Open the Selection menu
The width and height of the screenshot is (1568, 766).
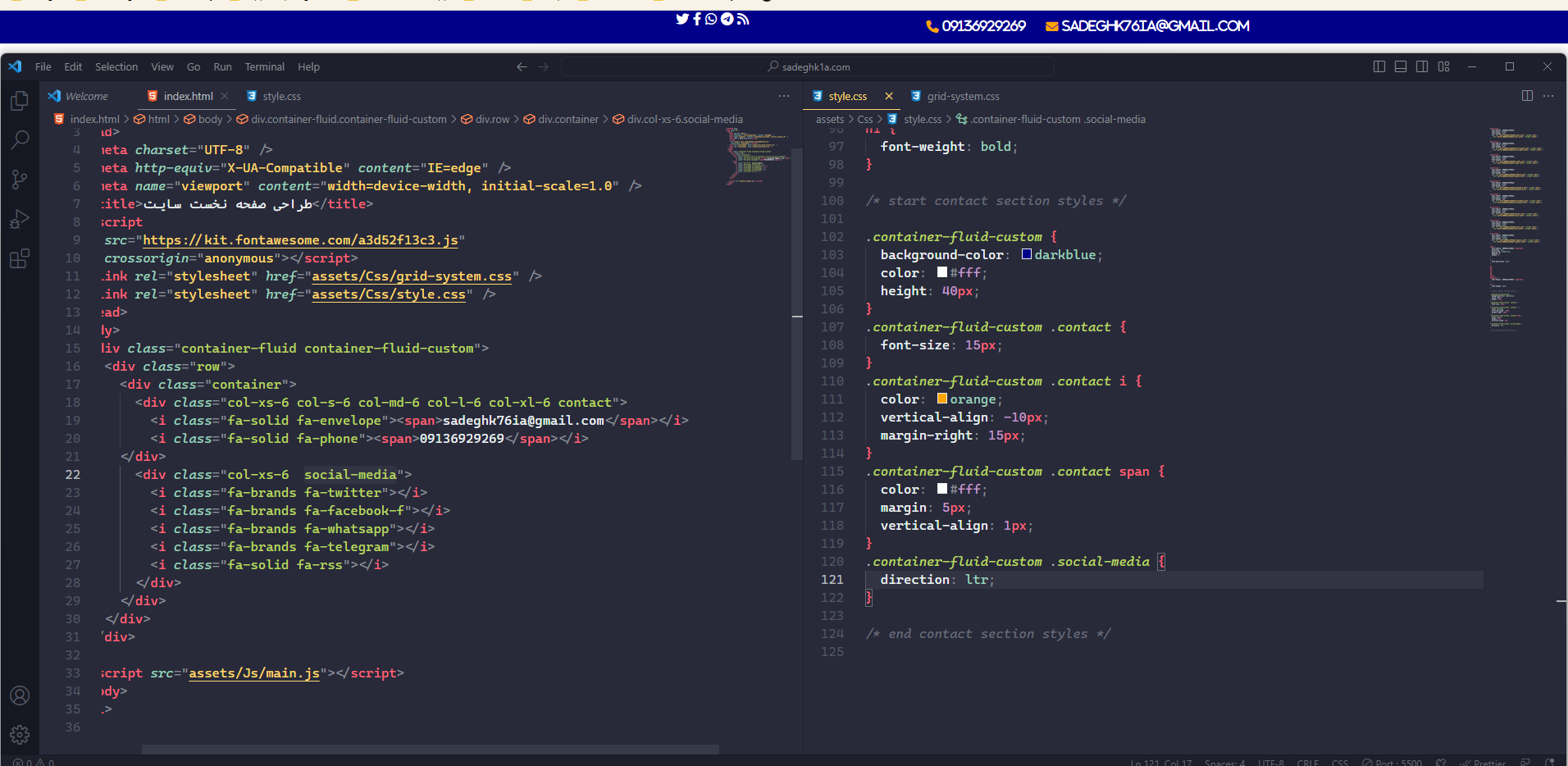[116, 66]
